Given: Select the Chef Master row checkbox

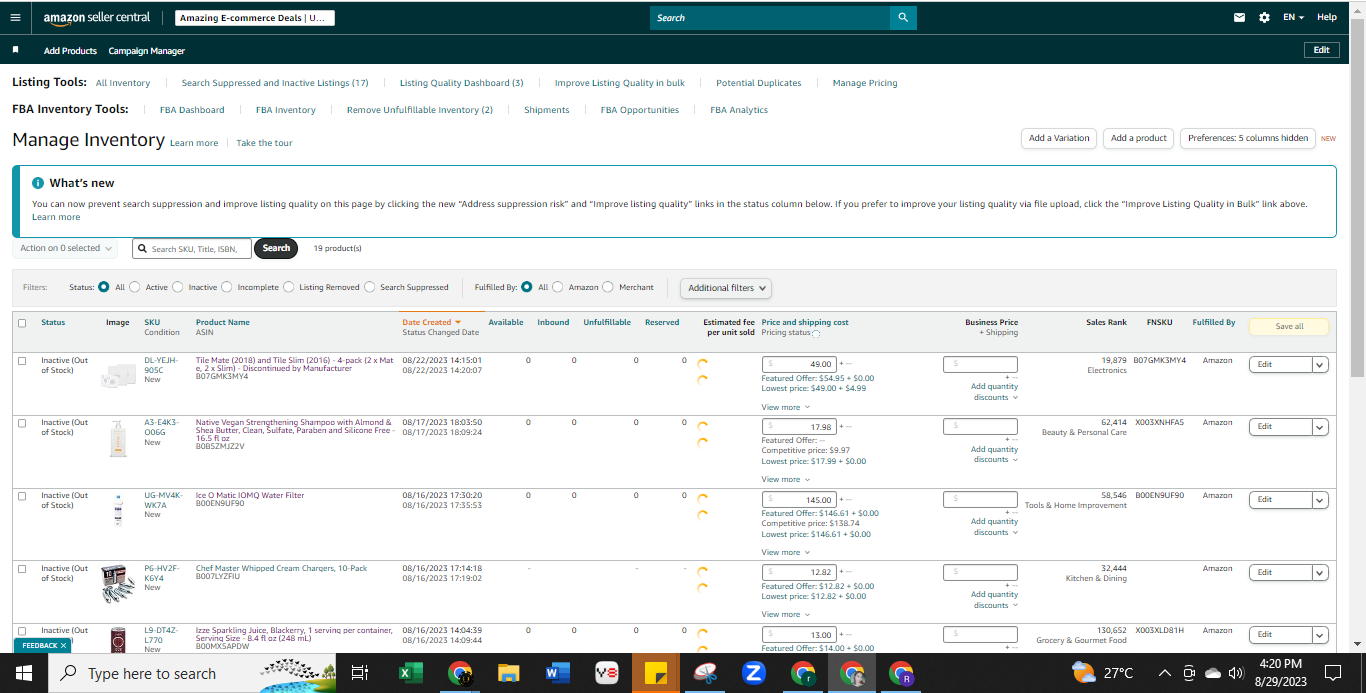Looking at the screenshot, I should [22, 569].
